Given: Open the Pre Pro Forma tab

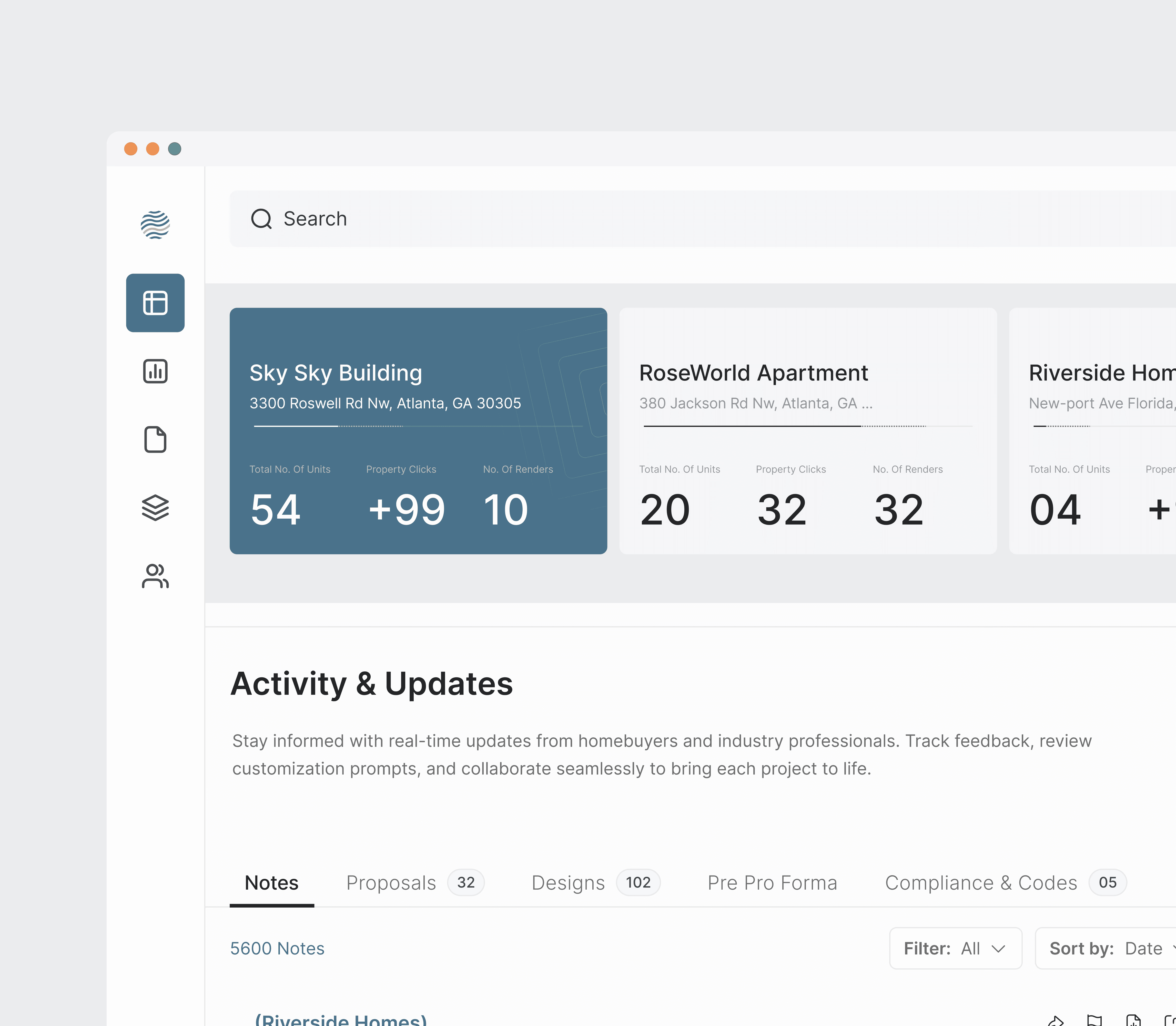Looking at the screenshot, I should (772, 883).
